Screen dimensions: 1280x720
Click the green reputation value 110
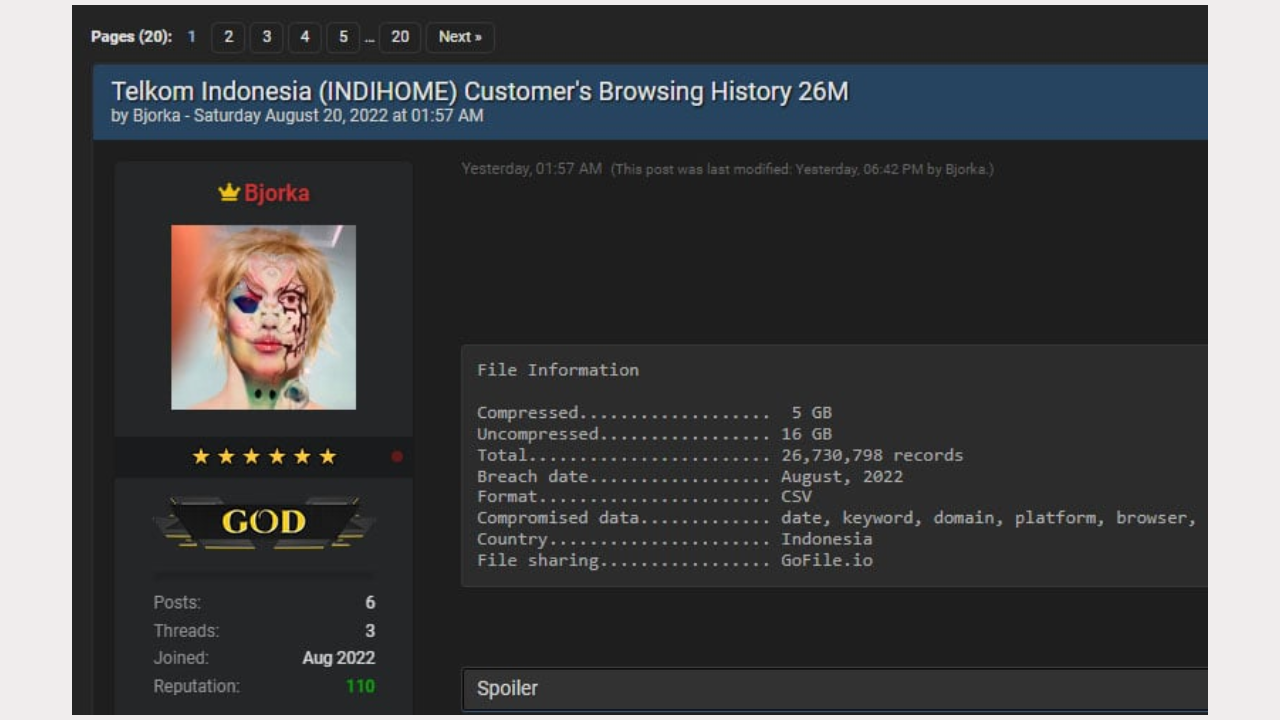click(361, 686)
